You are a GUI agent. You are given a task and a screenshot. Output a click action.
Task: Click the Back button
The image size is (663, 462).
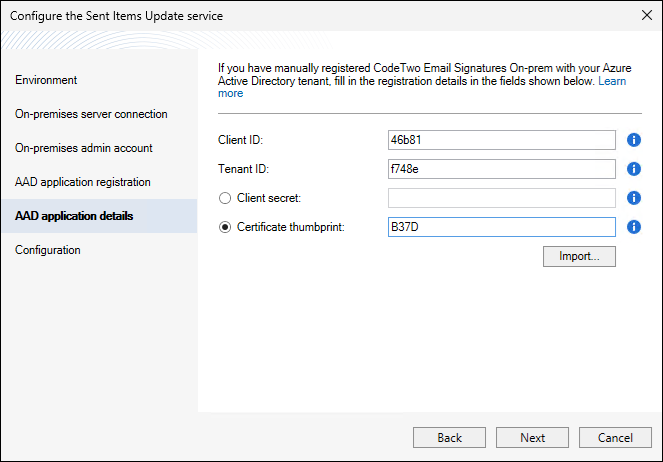pos(449,438)
